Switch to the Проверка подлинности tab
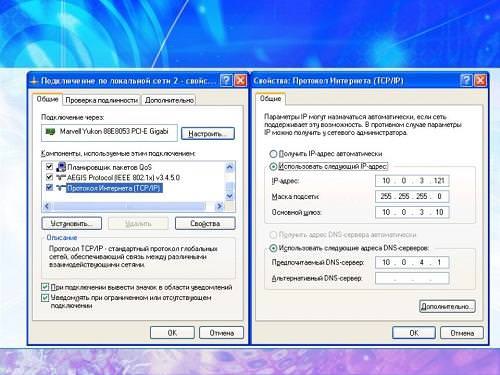This screenshot has width=500, height=375. pyautogui.click(x=102, y=100)
